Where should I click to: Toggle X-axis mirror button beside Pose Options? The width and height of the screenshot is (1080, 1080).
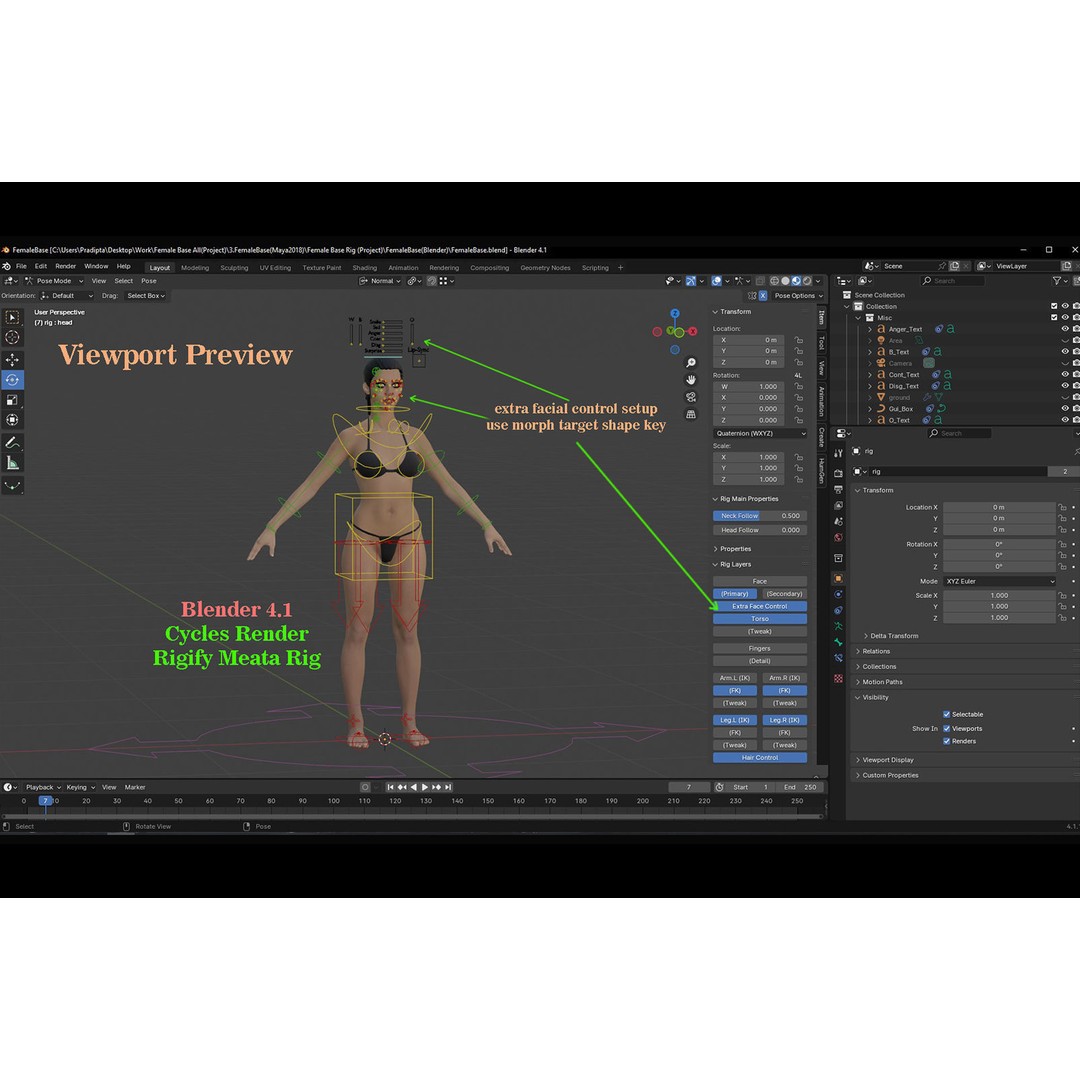(762, 295)
